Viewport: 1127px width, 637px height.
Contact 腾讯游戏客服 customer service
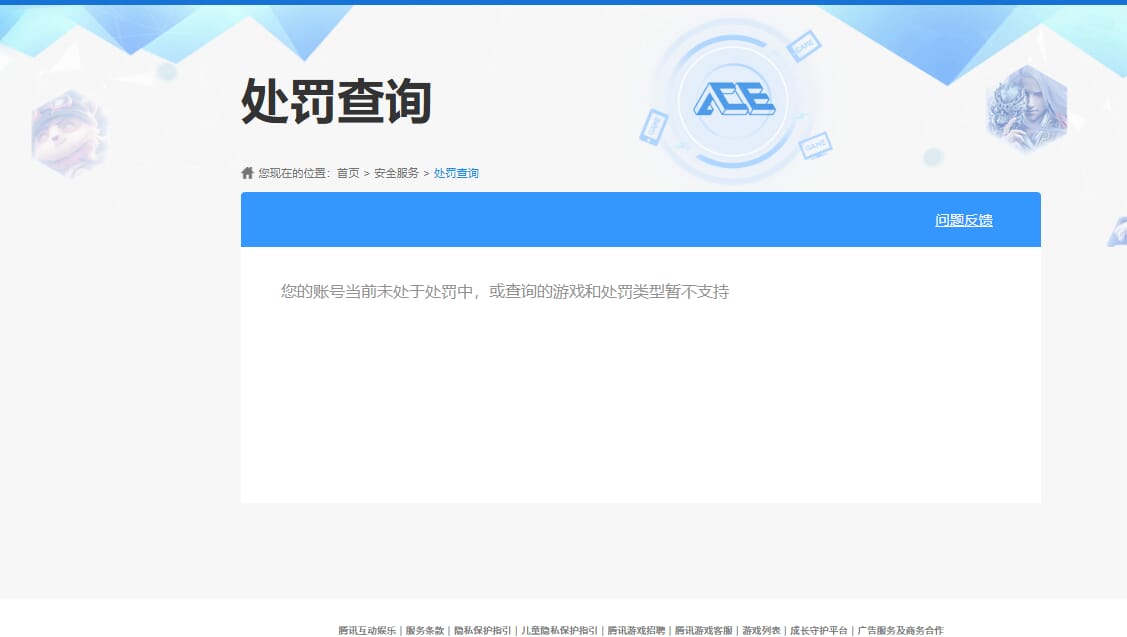[x=705, y=631]
